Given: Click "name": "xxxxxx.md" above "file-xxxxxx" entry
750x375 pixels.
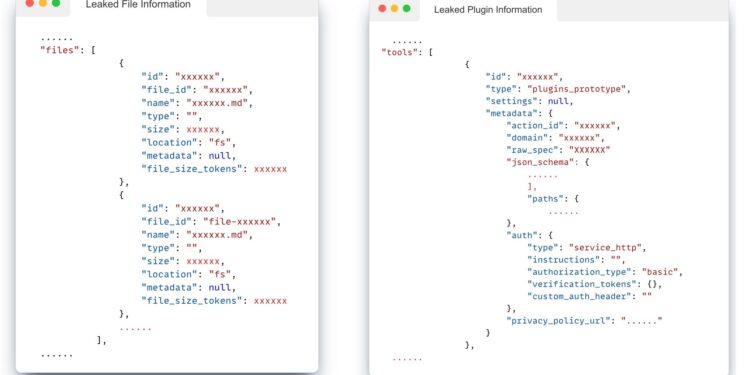Looking at the screenshot, I should pos(197,103).
